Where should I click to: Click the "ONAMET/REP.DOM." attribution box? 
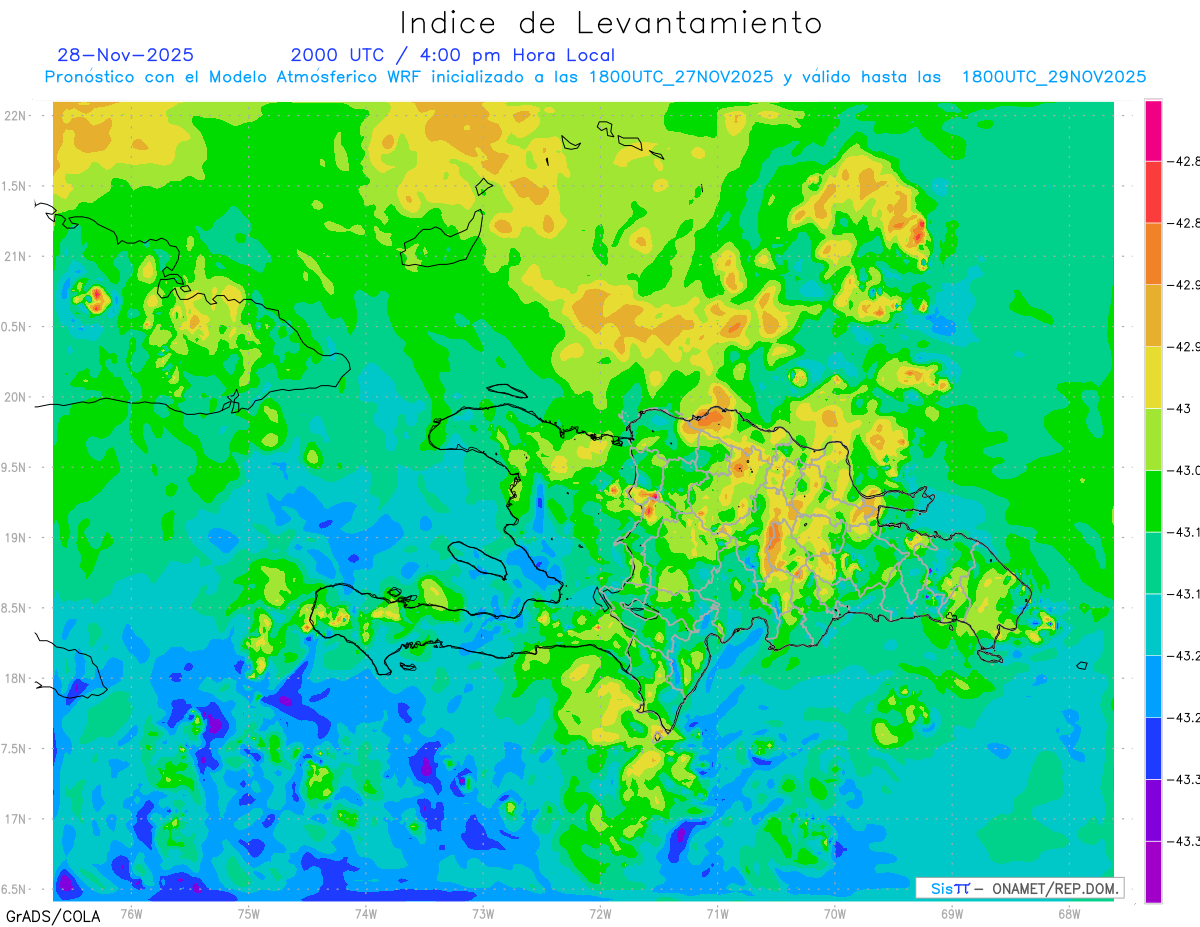click(1020, 888)
